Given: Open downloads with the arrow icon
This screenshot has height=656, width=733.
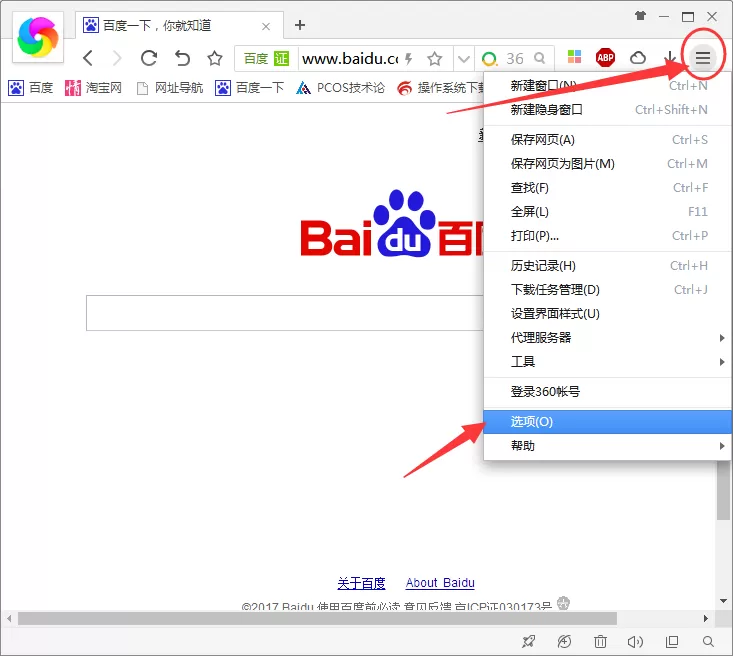Looking at the screenshot, I should [x=670, y=57].
